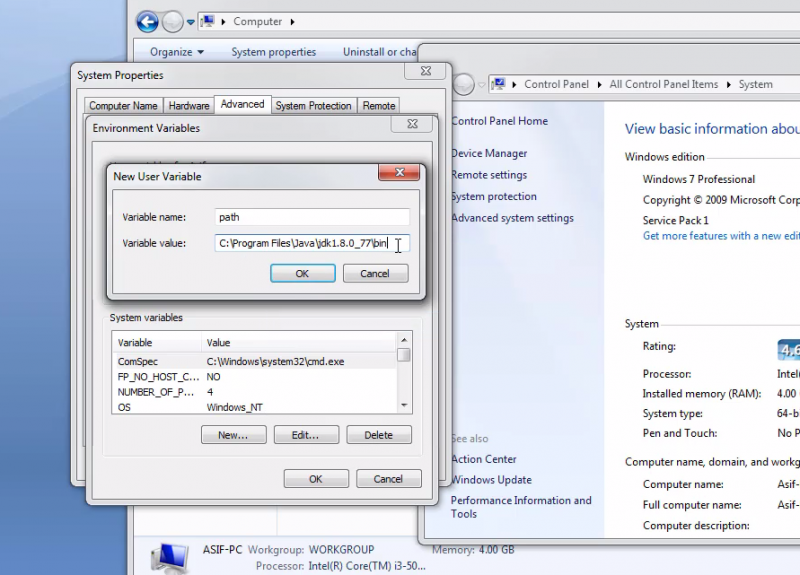The height and width of the screenshot is (575, 800).
Task: Click the System breadcrumb
Action: (756, 84)
